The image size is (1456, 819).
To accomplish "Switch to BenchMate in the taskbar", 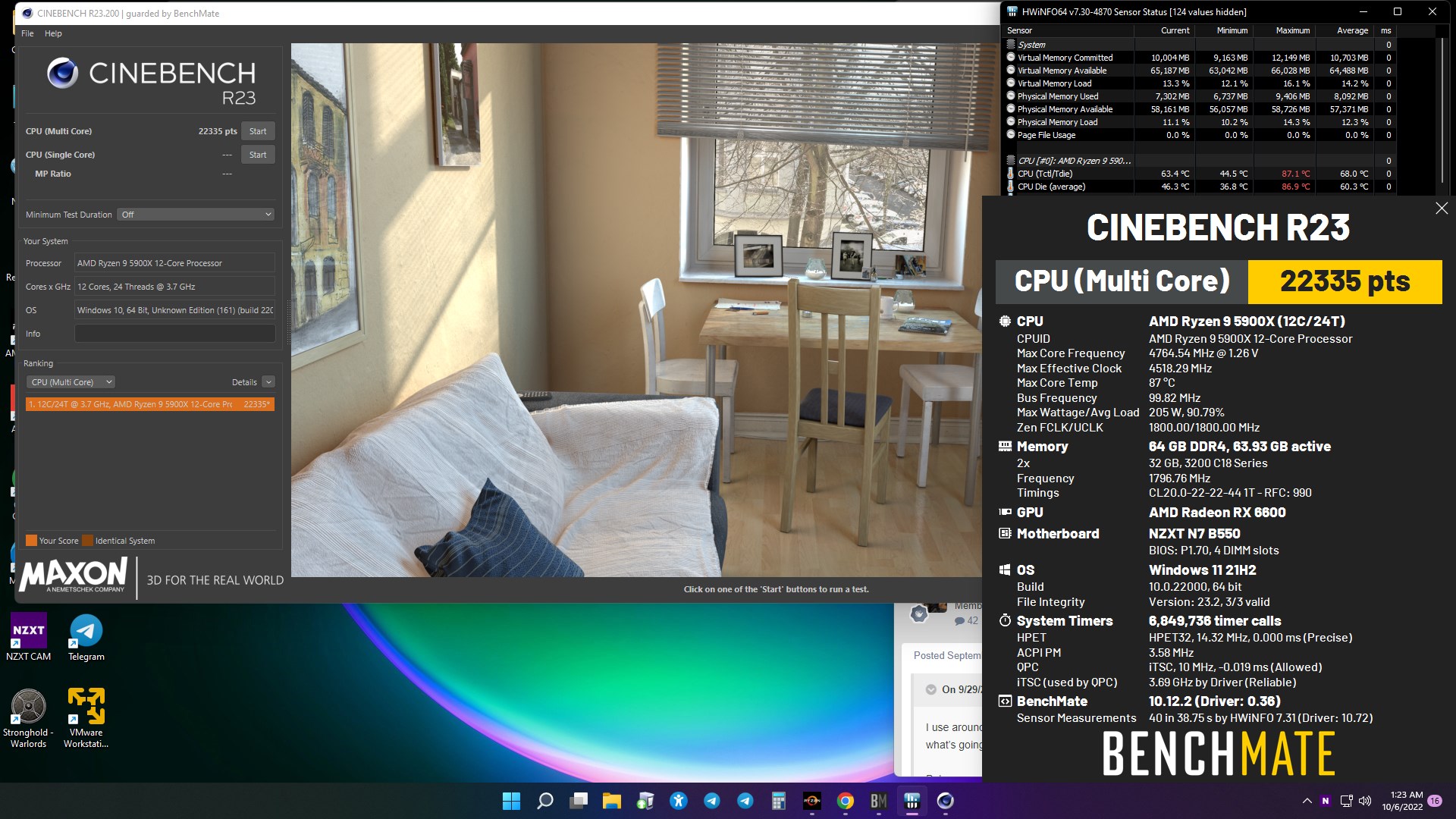I will pyautogui.click(x=879, y=801).
